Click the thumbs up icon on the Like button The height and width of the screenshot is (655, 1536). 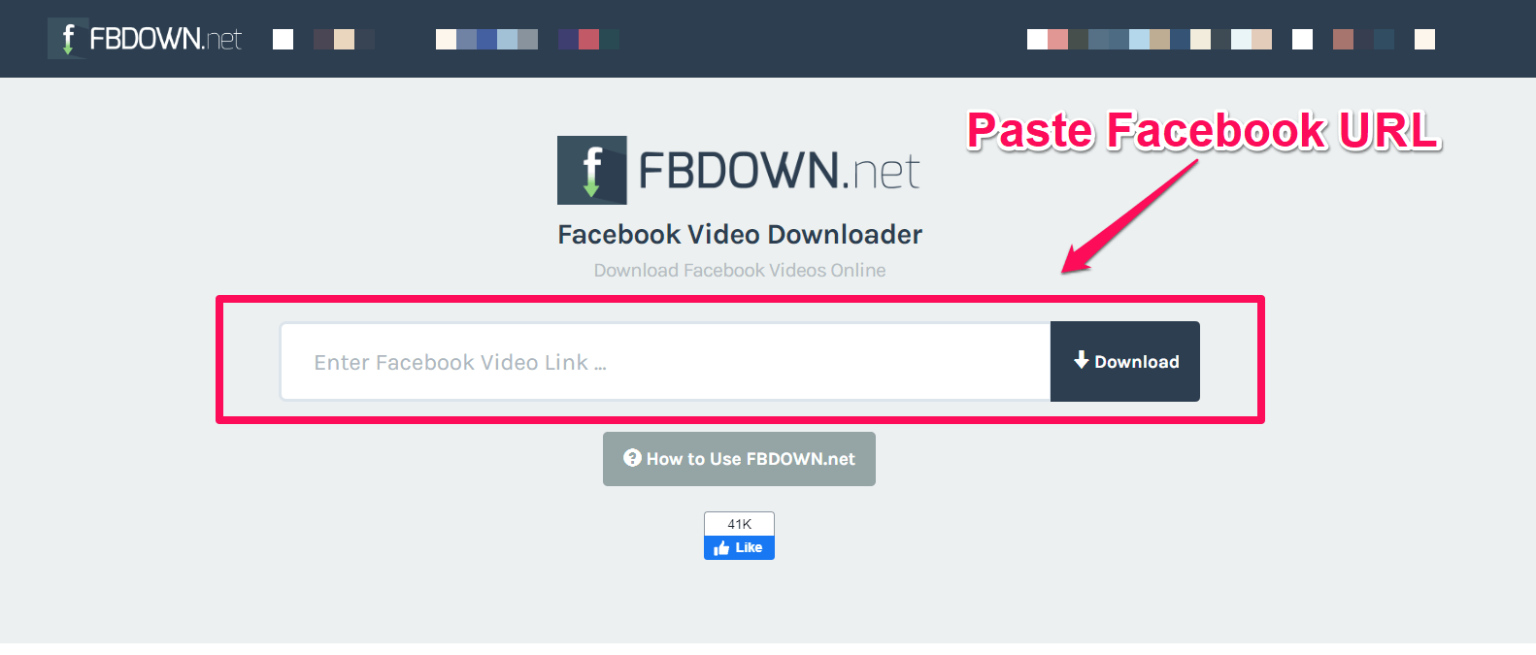[722, 548]
